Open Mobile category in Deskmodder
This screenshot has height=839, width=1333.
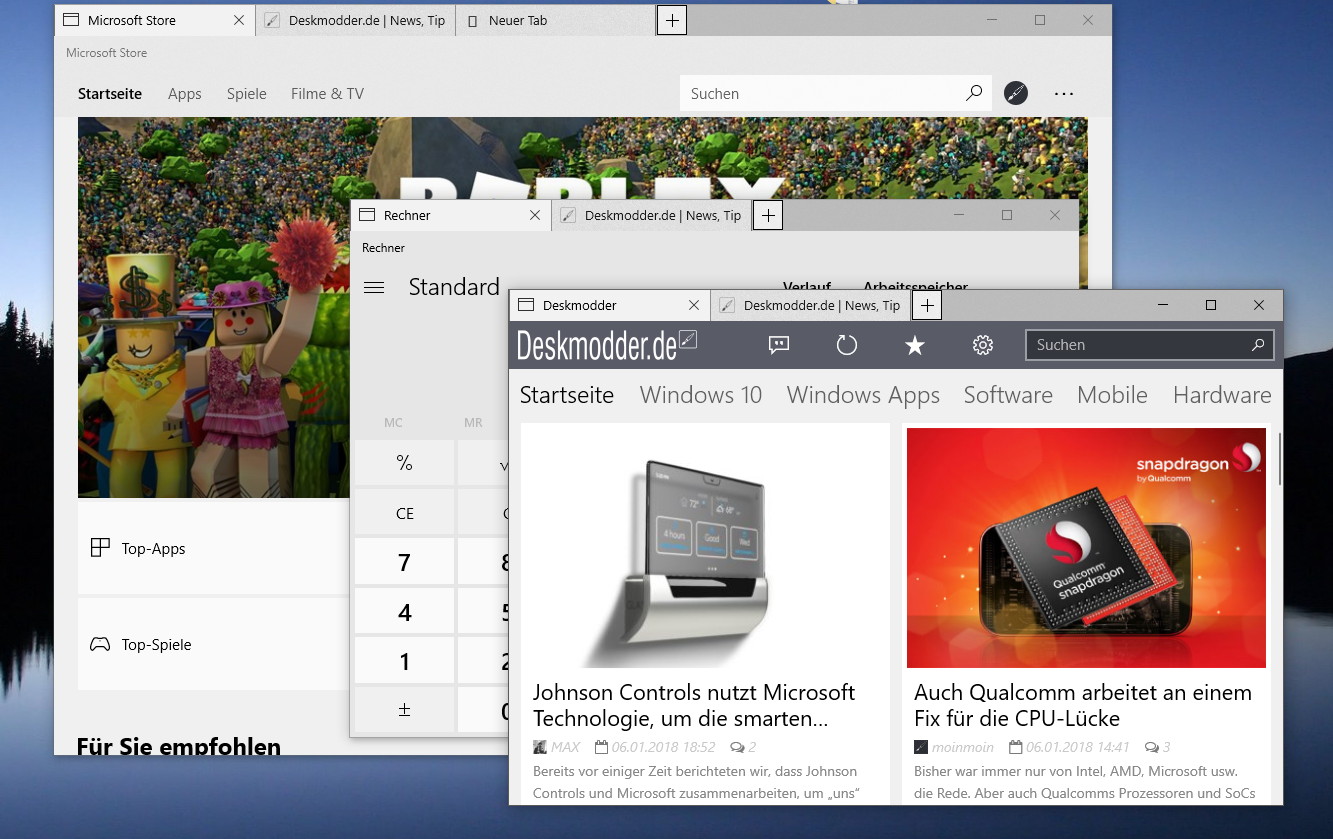point(1112,395)
